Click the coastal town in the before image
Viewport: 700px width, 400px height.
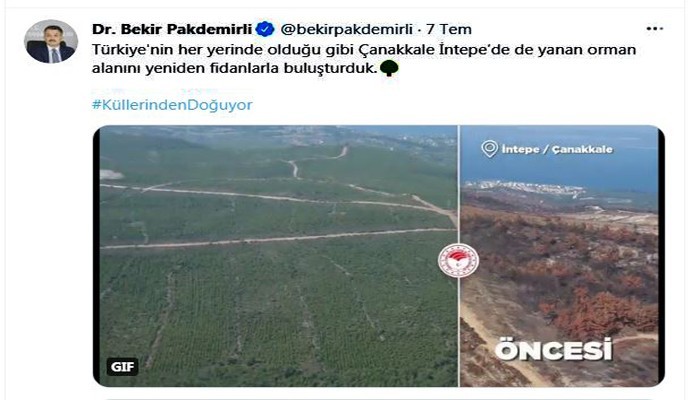tap(525, 188)
